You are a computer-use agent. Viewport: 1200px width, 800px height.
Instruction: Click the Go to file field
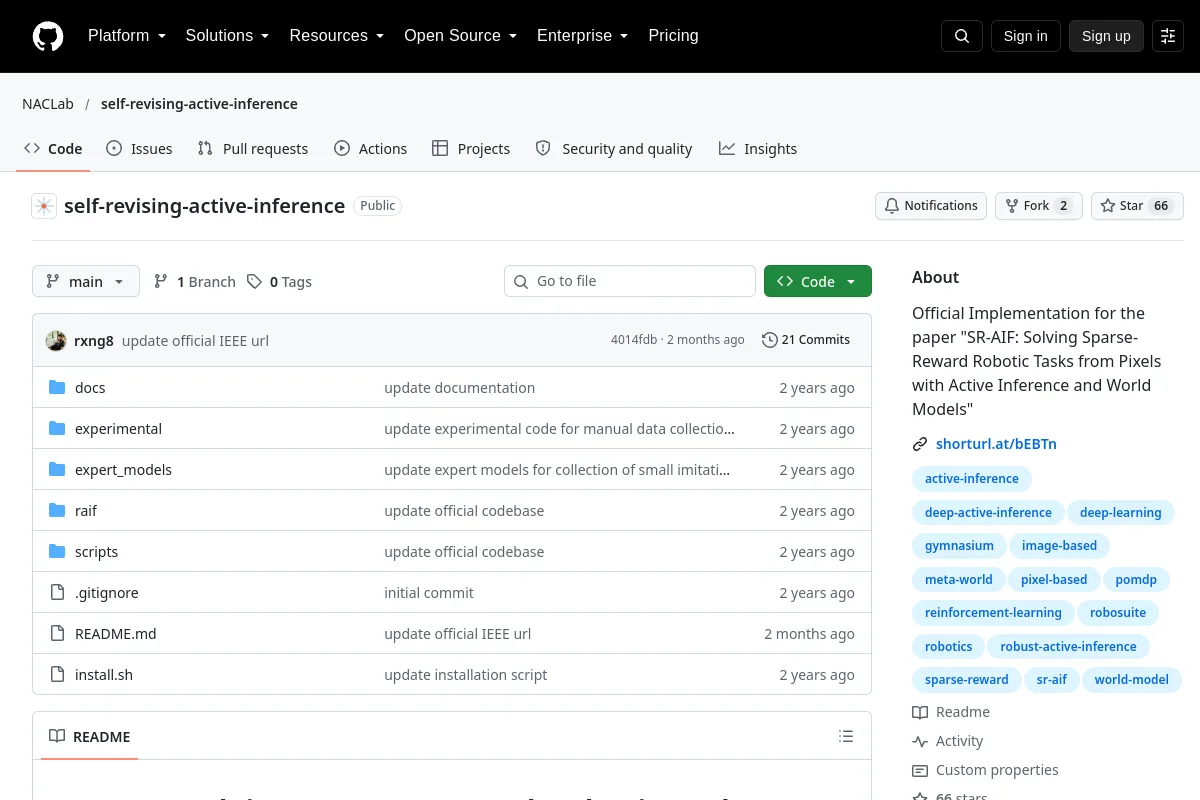[x=630, y=282]
